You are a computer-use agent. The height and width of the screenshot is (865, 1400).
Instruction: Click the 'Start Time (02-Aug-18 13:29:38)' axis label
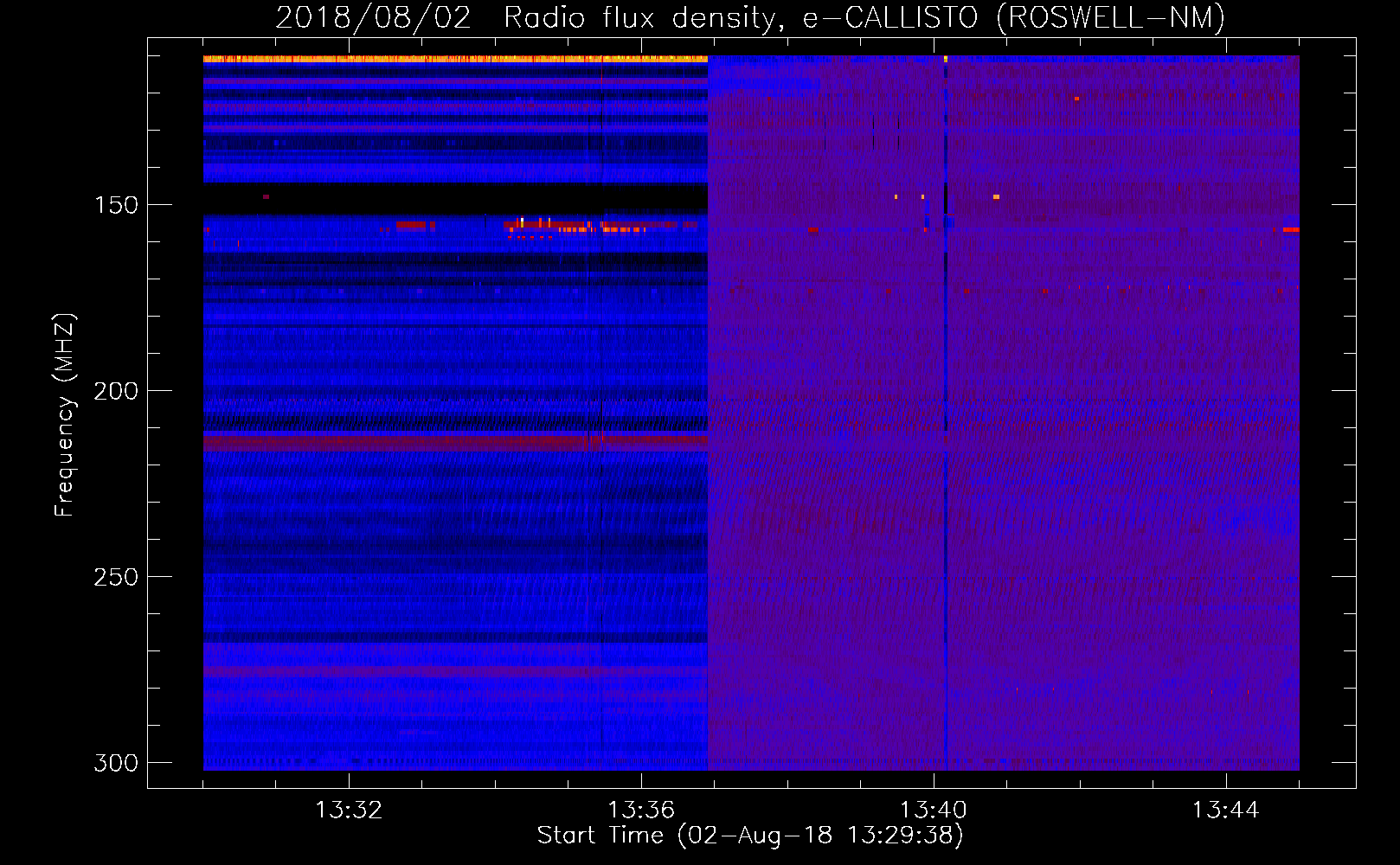(750, 836)
